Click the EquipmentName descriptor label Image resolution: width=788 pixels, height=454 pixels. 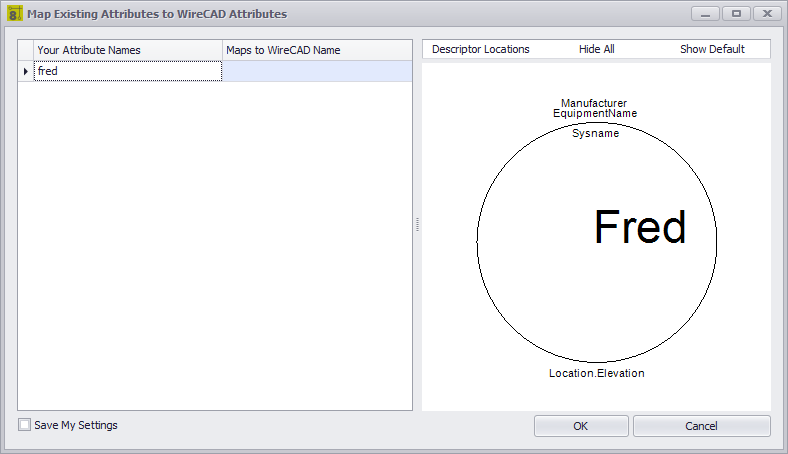point(595,114)
